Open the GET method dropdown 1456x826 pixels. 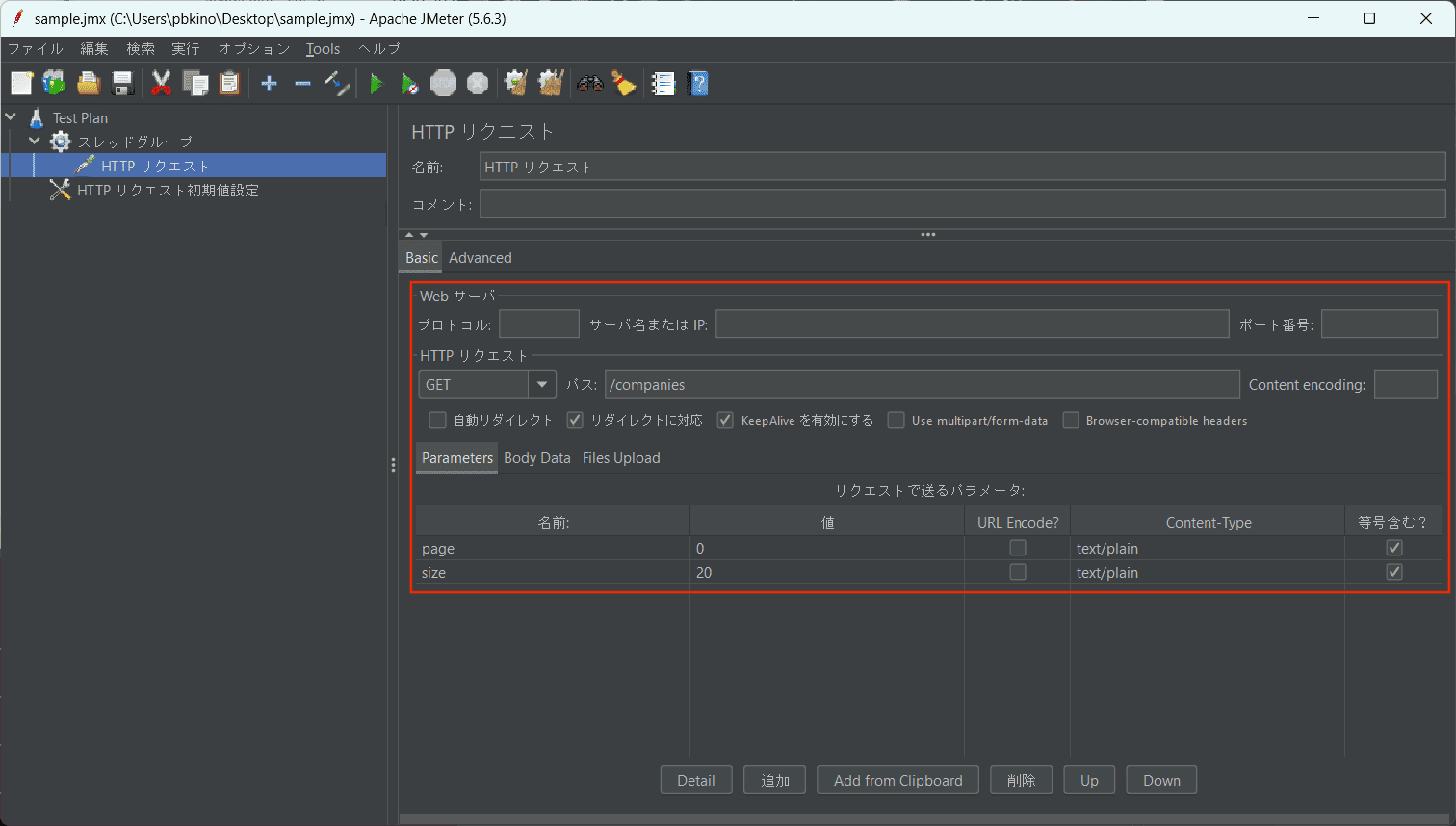click(x=542, y=384)
